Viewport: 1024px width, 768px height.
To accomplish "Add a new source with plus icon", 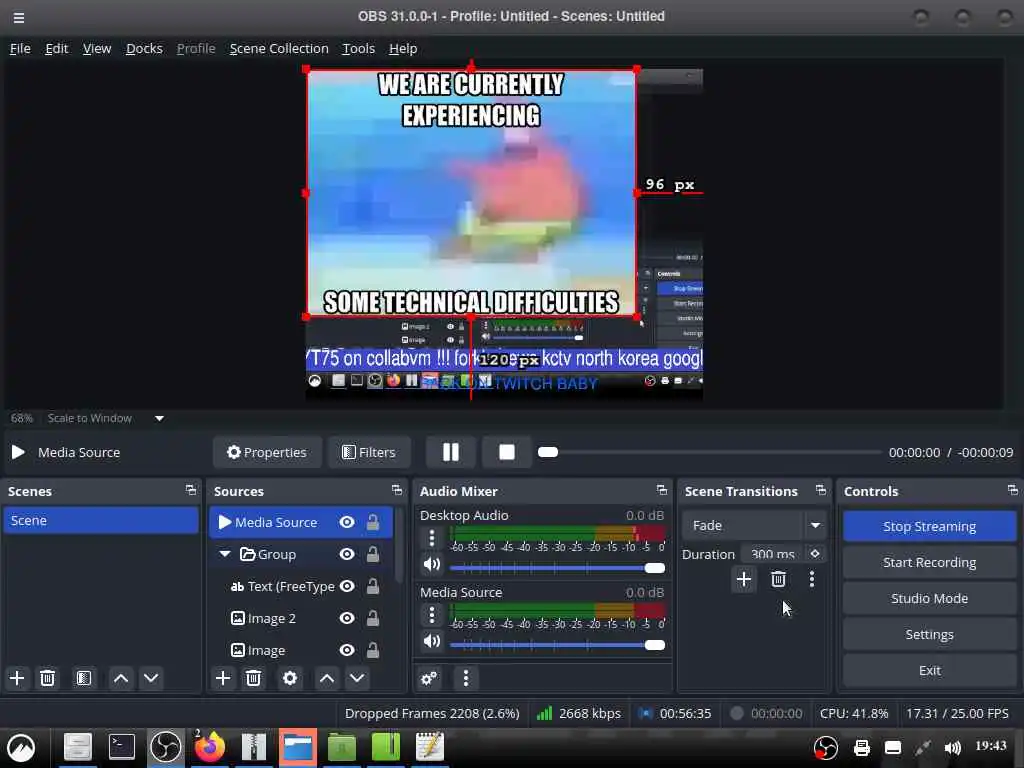I will pyautogui.click(x=223, y=678).
